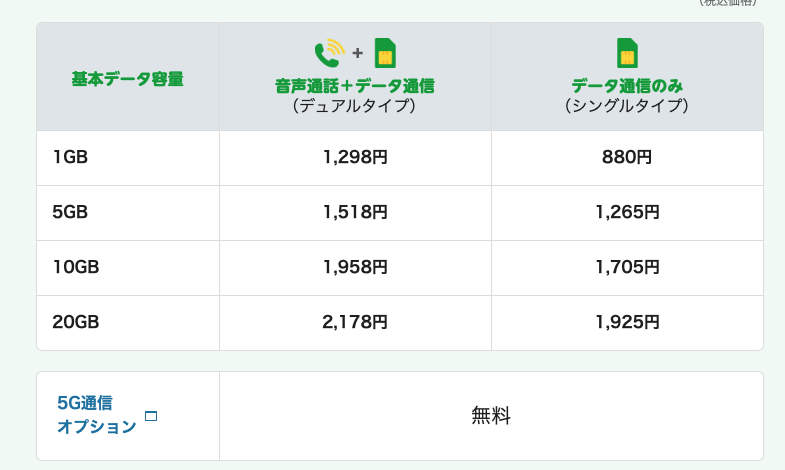The width and height of the screenshot is (785, 470).
Task: Click the 1,705円 price cell
Action: (627, 267)
